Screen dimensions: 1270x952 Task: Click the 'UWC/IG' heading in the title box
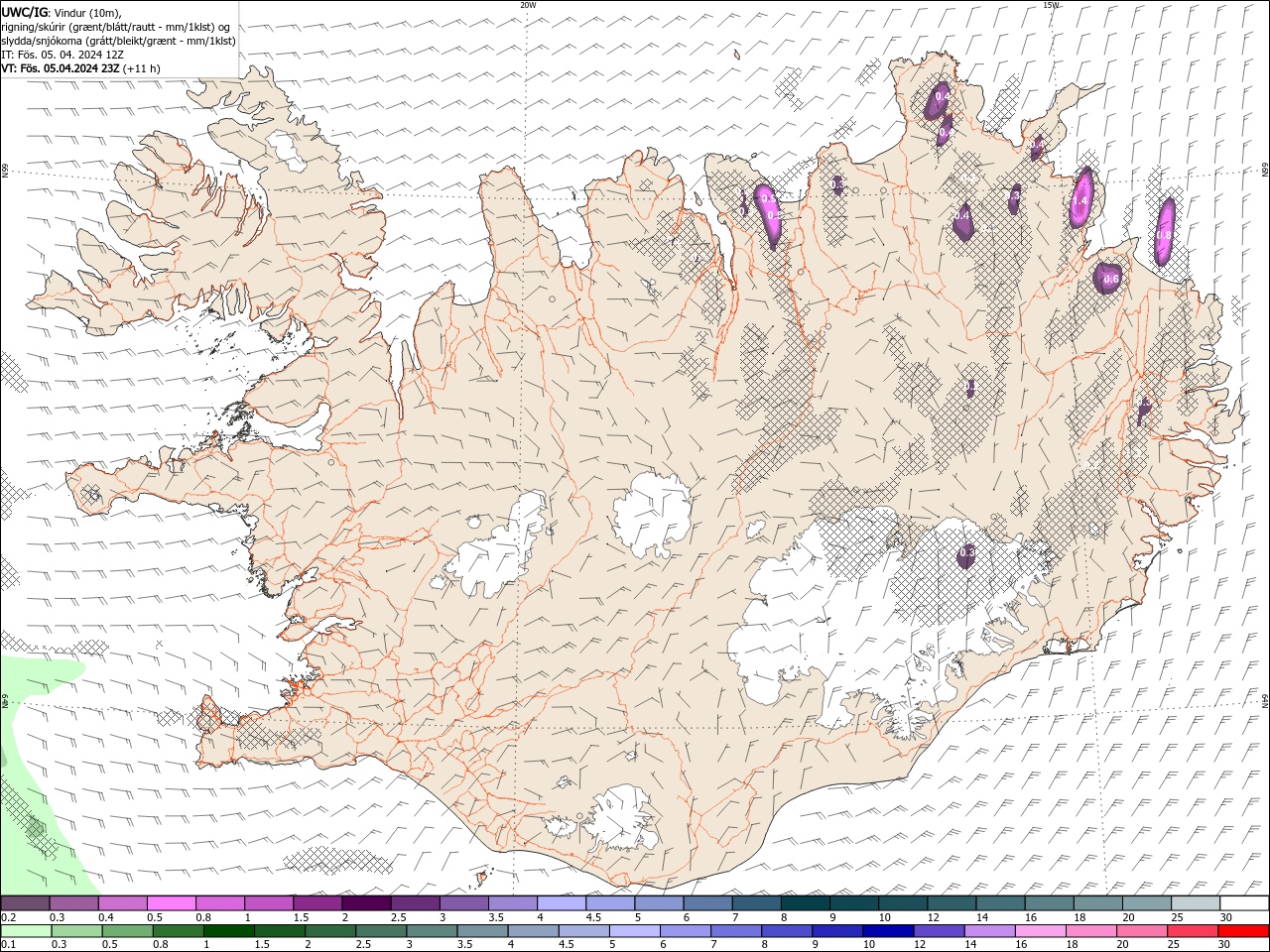[x=24, y=12]
